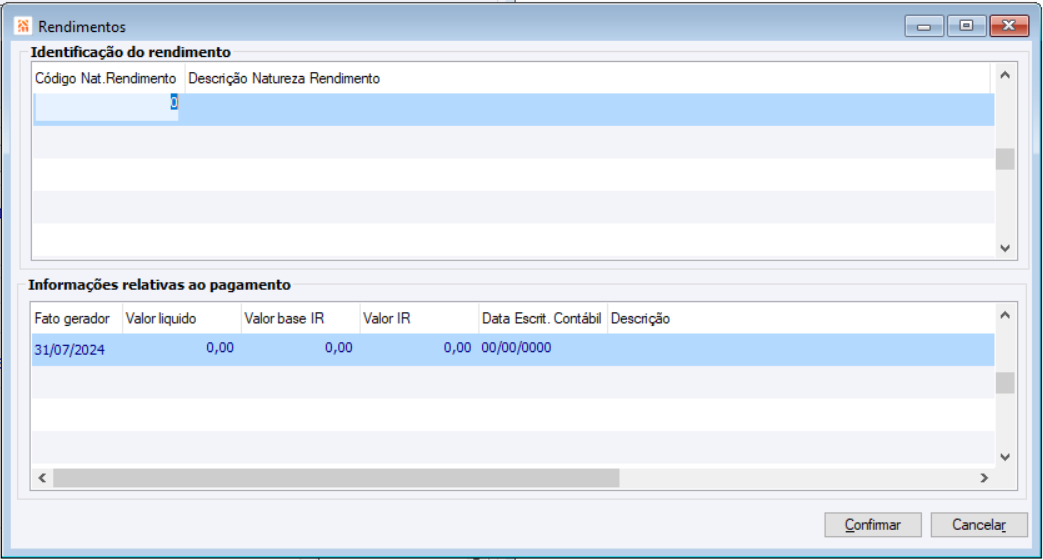Viewport: 1043px width, 560px height.
Task: Minimize the Rendimentos window
Action: (x=924, y=26)
